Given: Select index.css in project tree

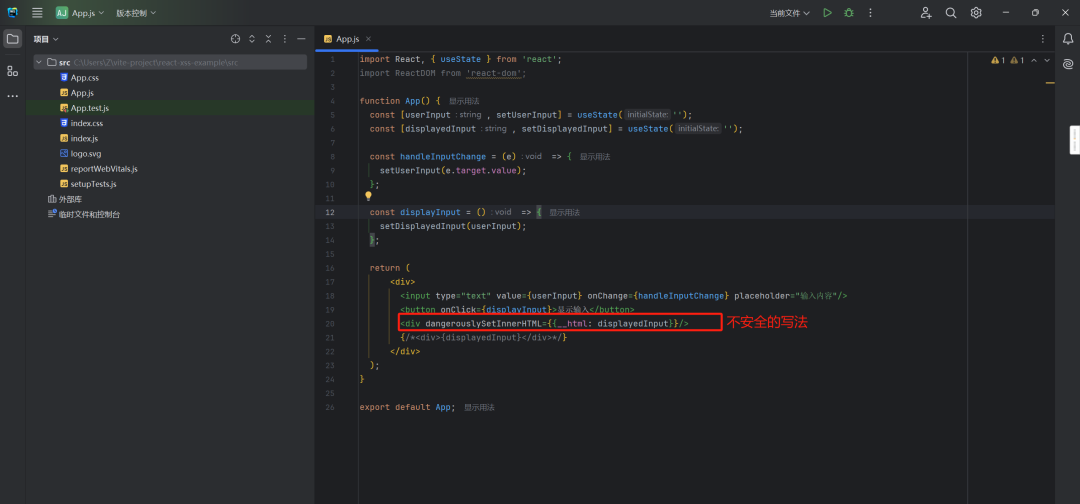Looking at the screenshot, I should pyautogui.click(x=86, y=123).
